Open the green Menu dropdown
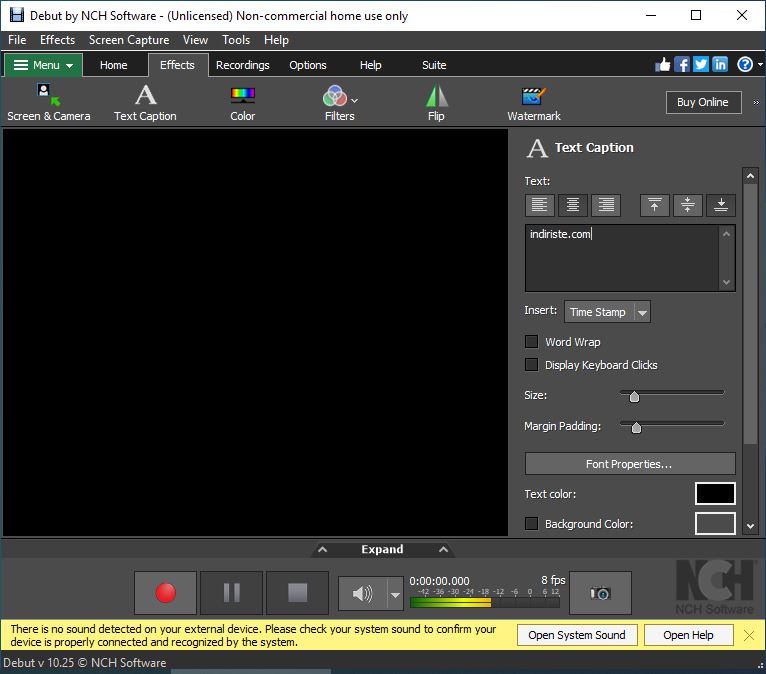 tap(43, 65)
